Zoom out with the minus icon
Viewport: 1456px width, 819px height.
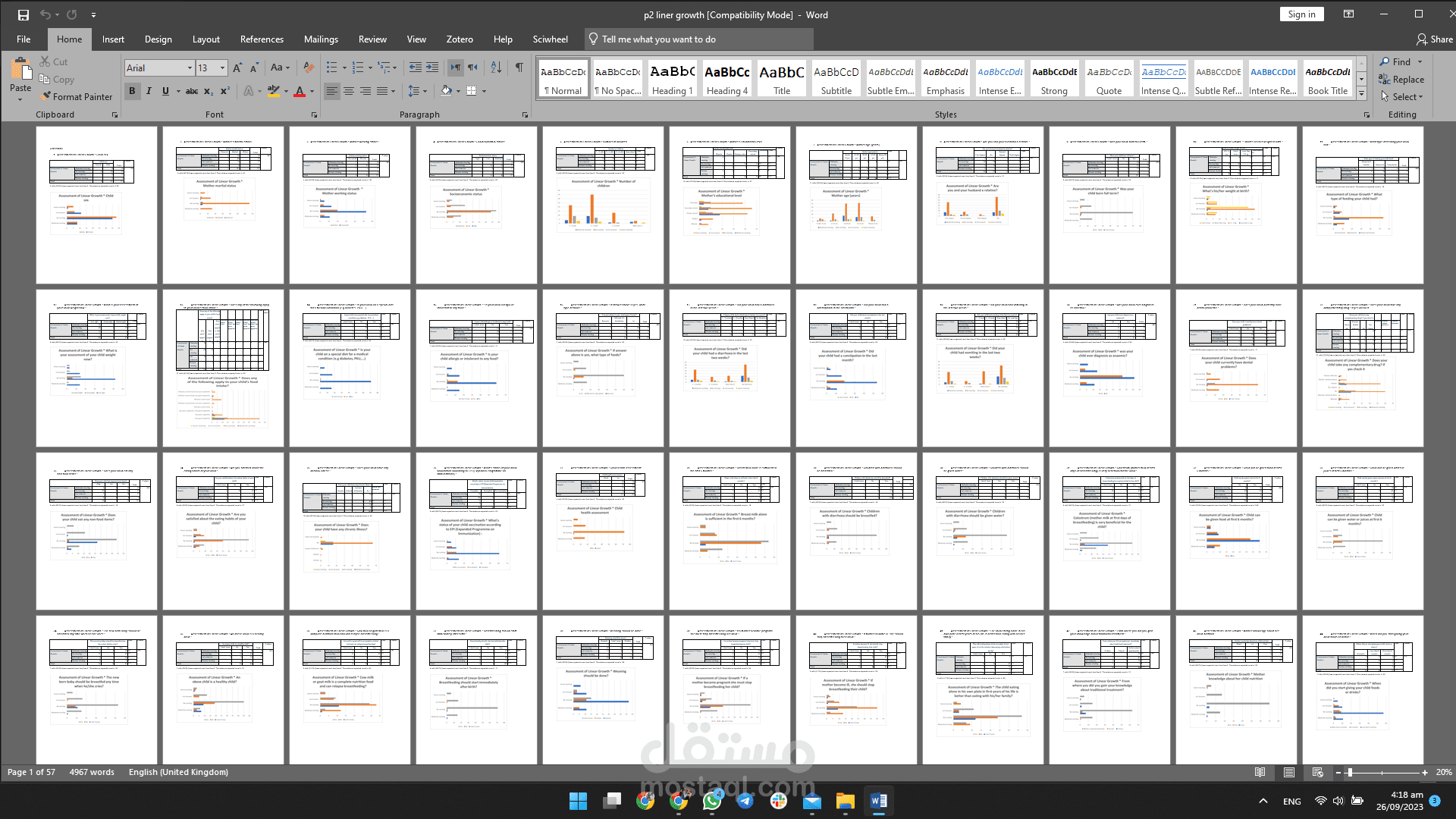coord(1338,772)
